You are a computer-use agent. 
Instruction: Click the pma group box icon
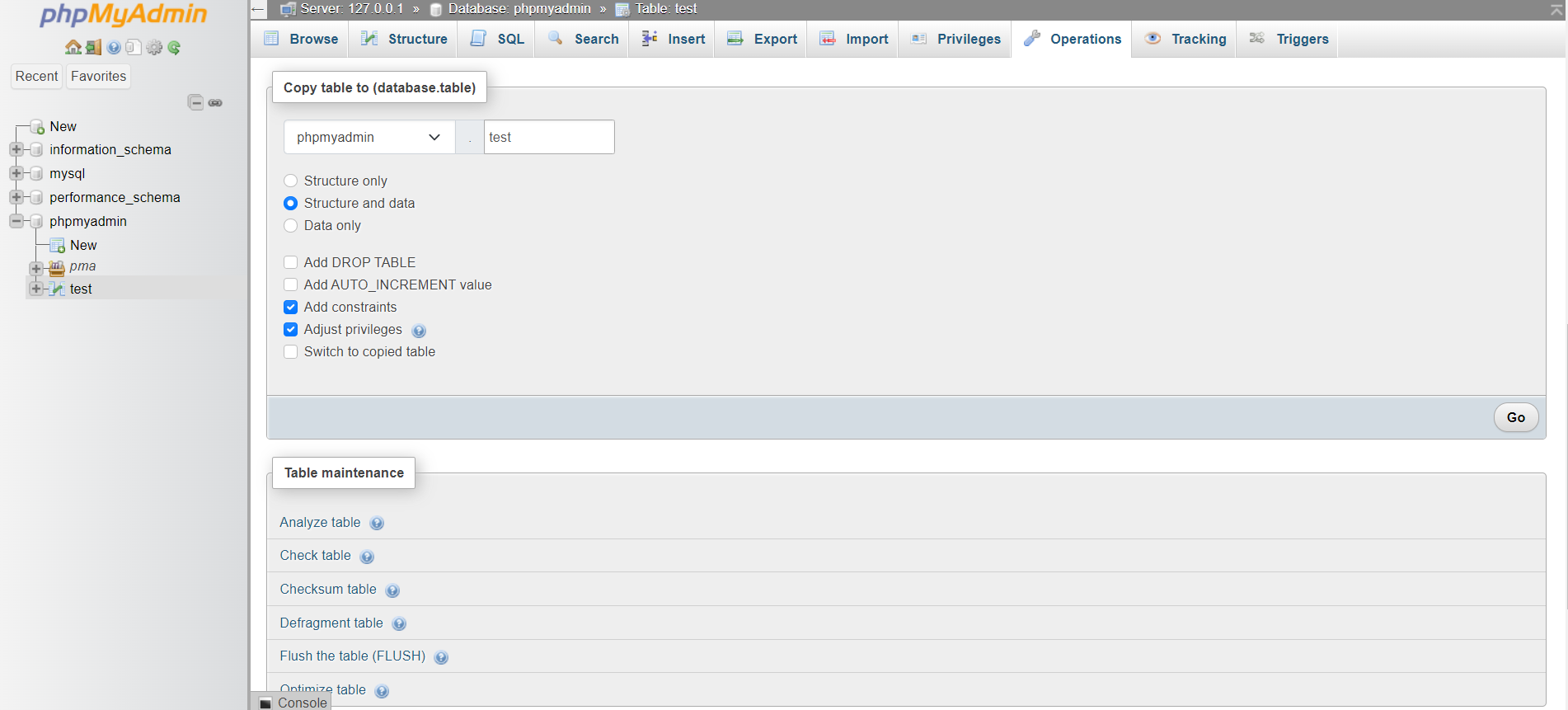point(56,267)
